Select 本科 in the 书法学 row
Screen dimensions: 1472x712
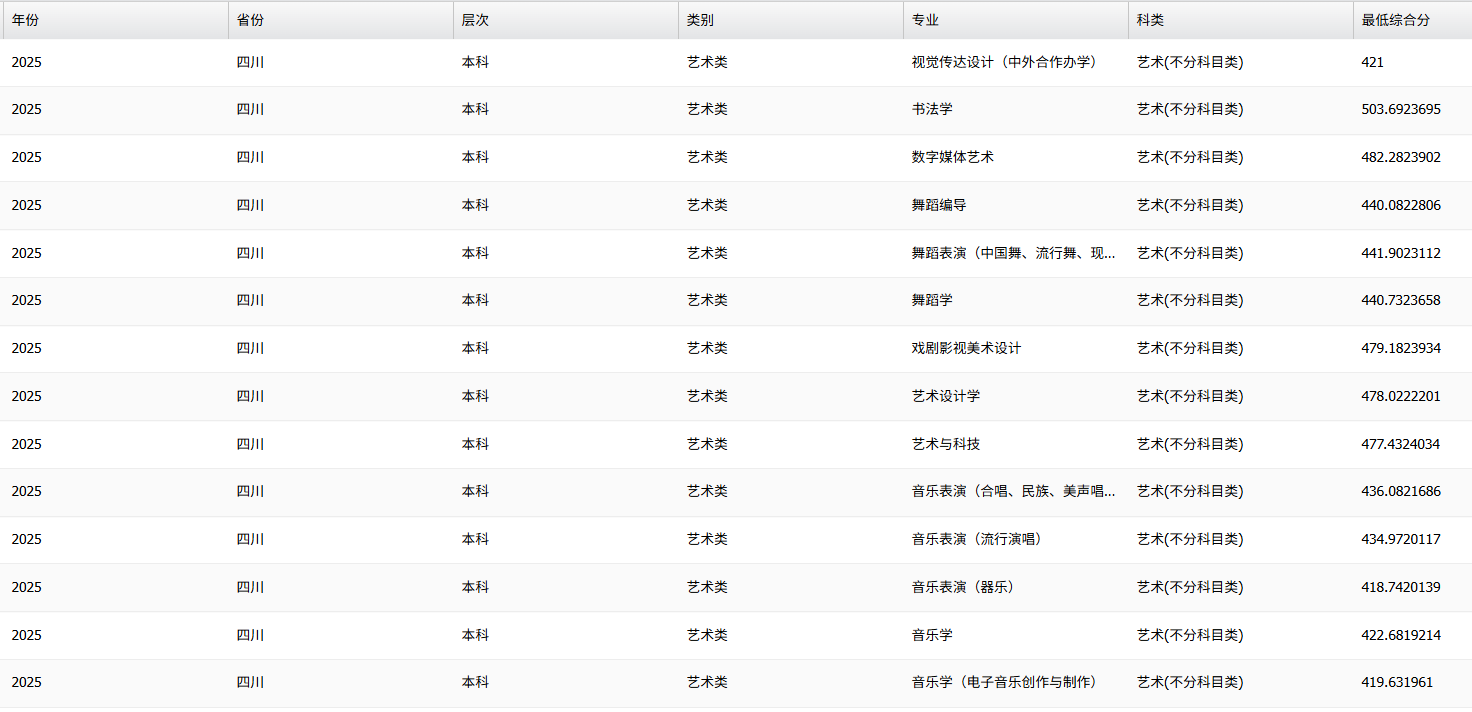(475, 110)
